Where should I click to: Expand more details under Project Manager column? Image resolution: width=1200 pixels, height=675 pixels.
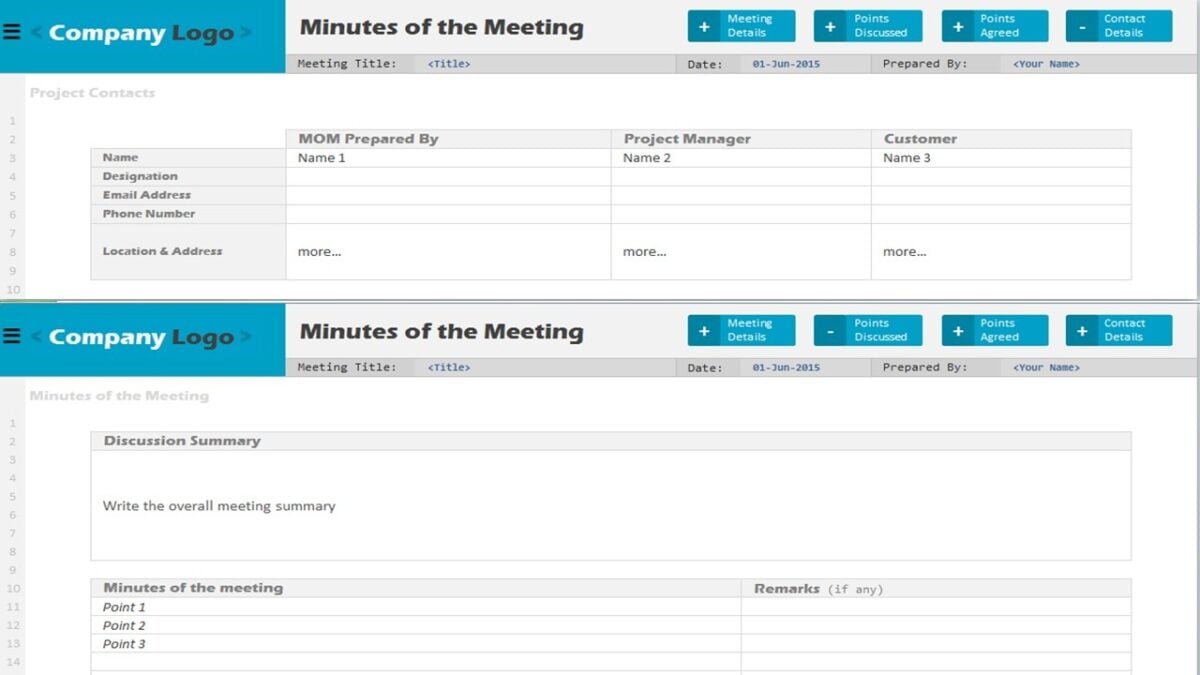pos(644,251)
